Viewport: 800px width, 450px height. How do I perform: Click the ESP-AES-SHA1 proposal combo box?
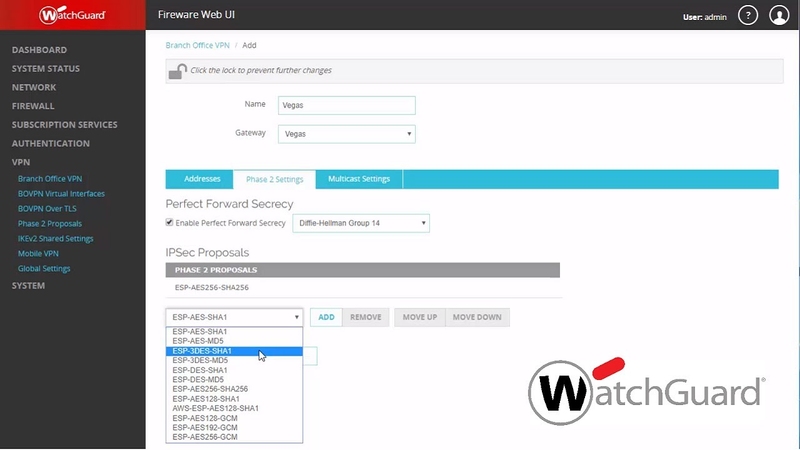234,317
